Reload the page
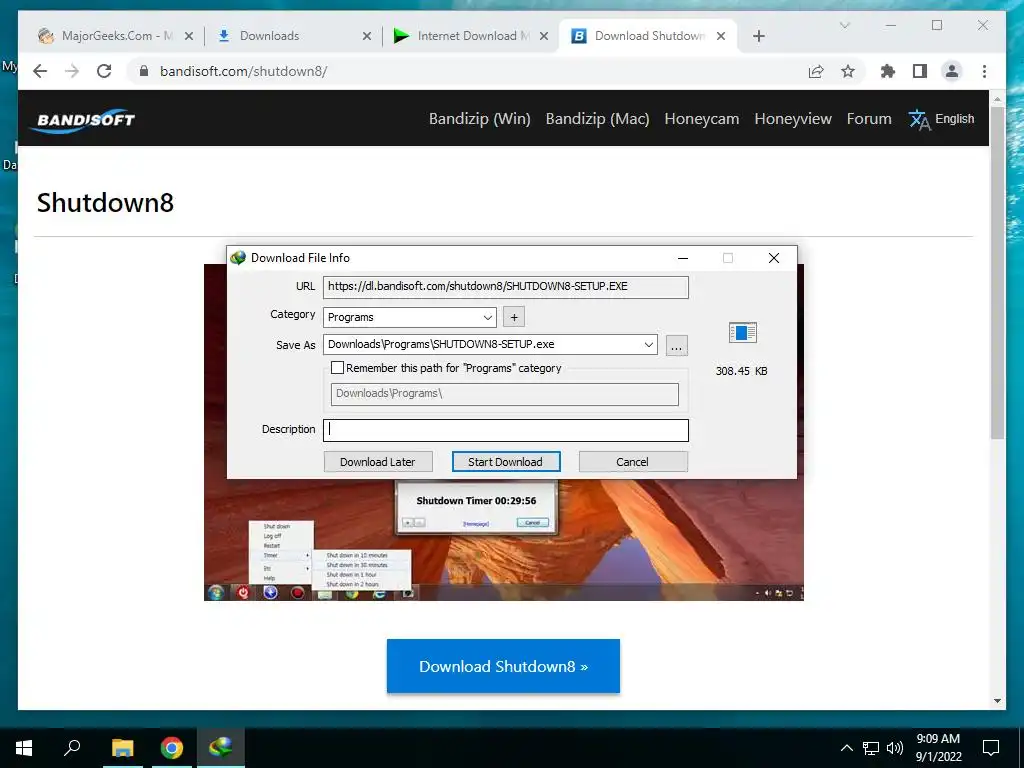This screenshot has width=1024, height=768. click(x=104, y=71)
